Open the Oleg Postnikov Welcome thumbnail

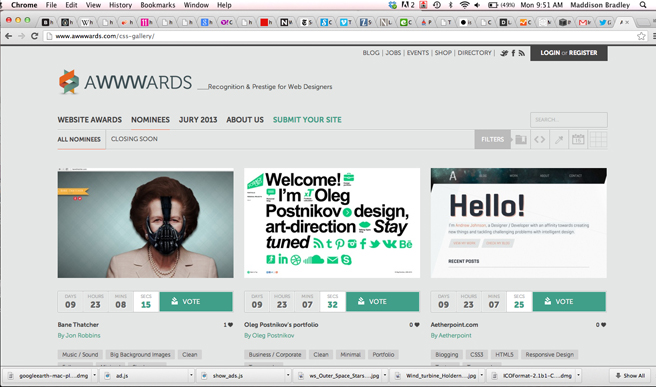pos(332,223)
